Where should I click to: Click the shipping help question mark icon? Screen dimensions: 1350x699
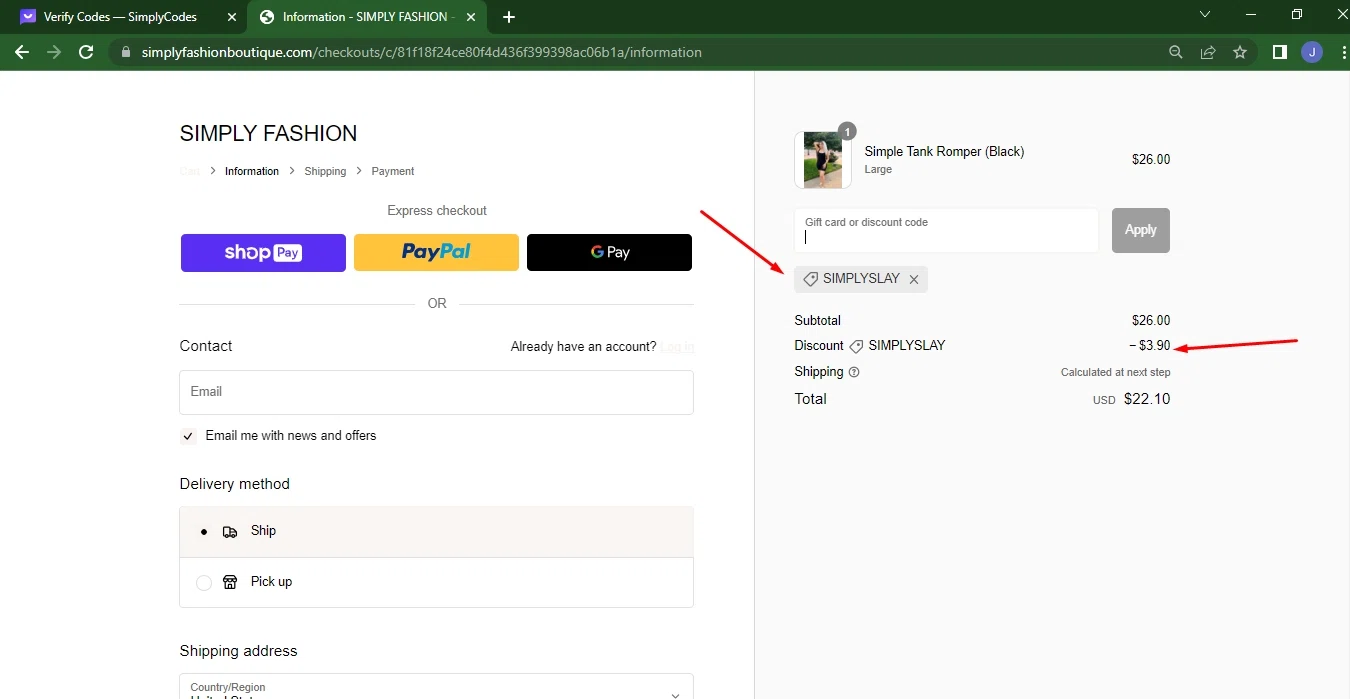tap(854, 372)
